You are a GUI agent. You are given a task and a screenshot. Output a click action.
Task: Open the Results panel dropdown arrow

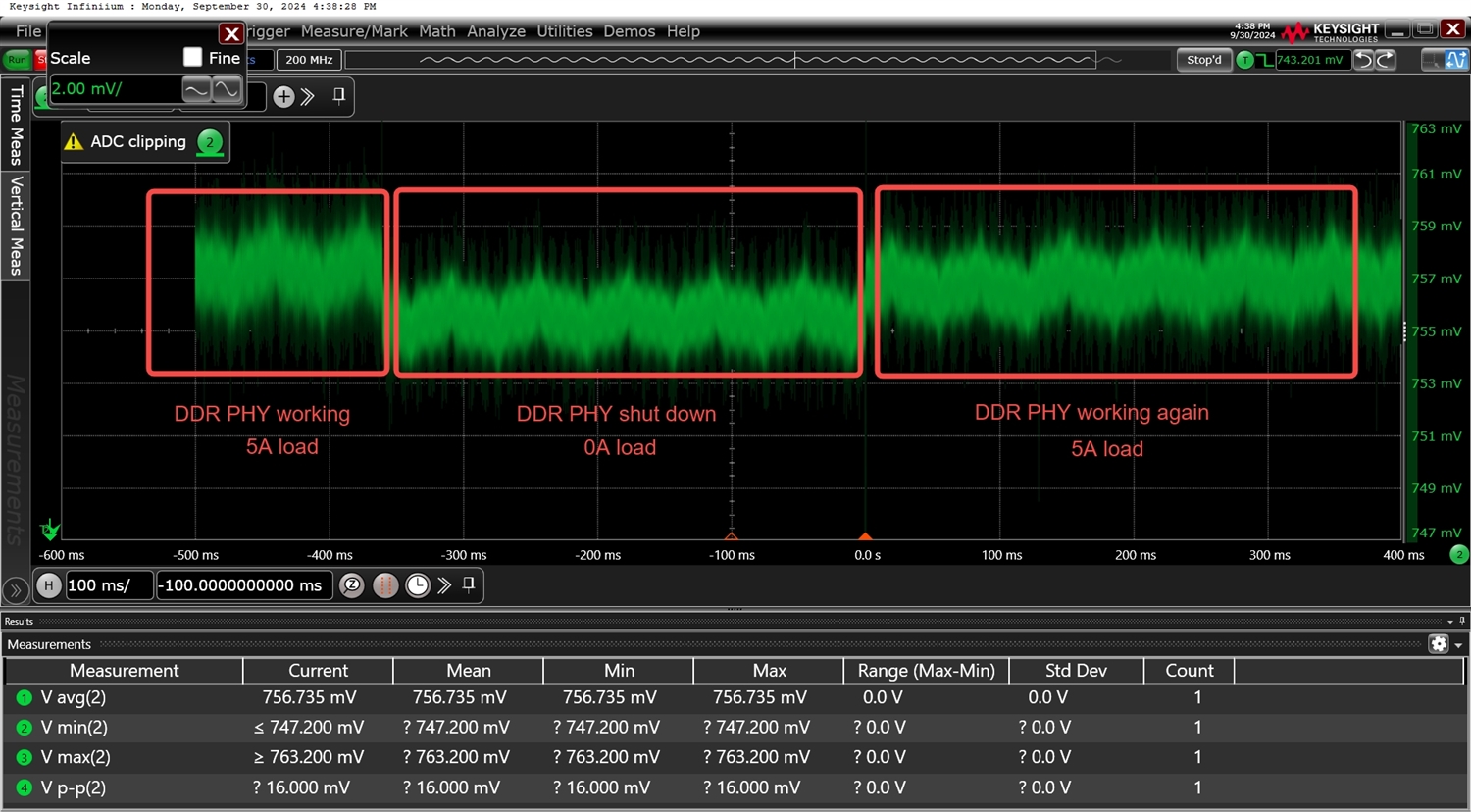(1450, 622)
